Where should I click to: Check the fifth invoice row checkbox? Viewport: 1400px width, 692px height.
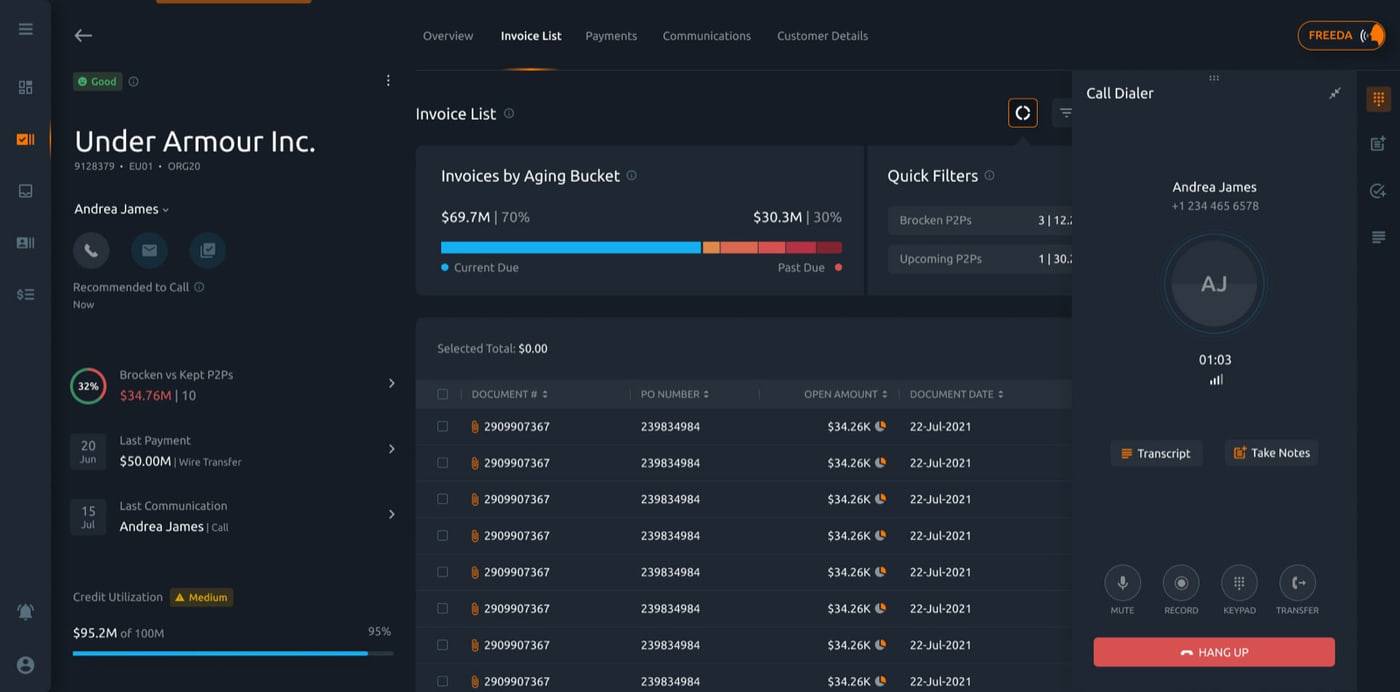click(x=442, y=572)
